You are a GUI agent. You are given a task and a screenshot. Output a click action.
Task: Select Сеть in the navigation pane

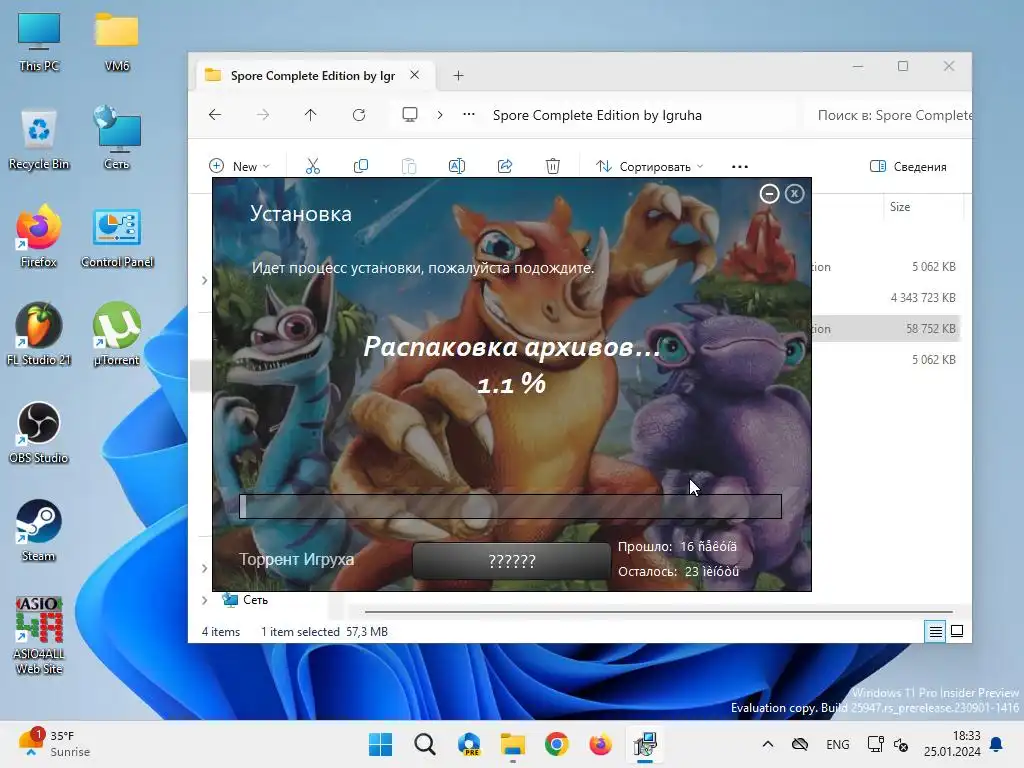(x=246, y=600)
